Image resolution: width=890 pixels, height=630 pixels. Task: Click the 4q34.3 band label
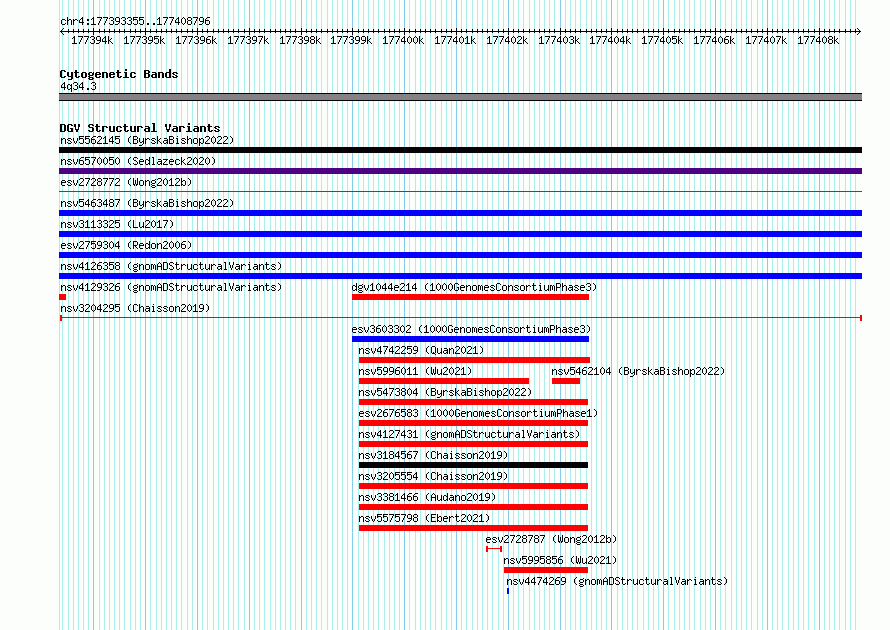78,86
